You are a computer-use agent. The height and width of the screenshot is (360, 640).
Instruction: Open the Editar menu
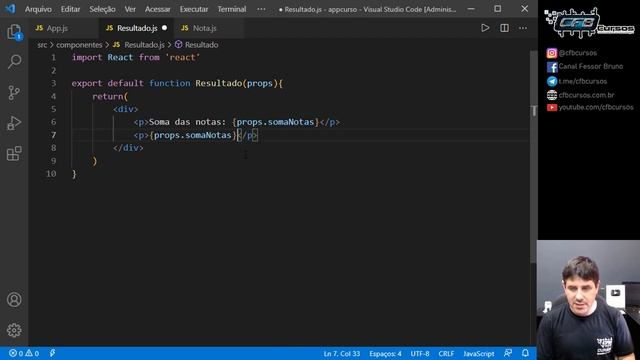click(70, 9)
